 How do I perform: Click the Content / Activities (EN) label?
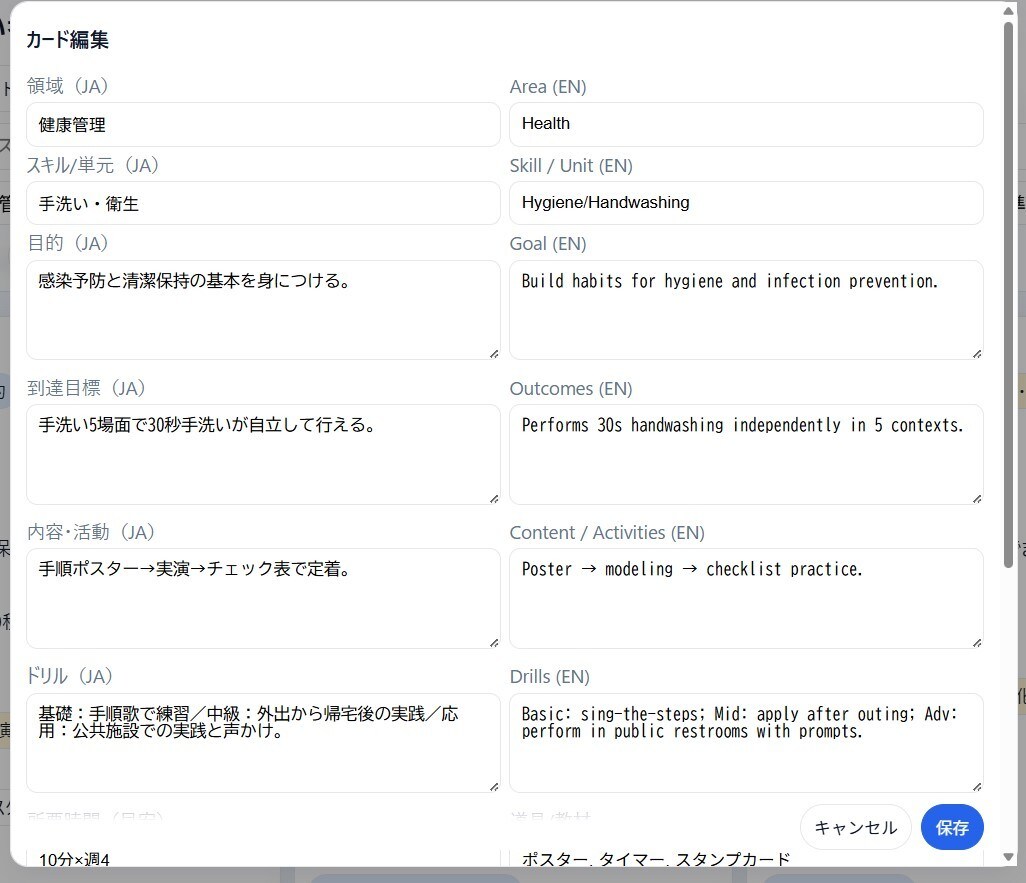607,532
